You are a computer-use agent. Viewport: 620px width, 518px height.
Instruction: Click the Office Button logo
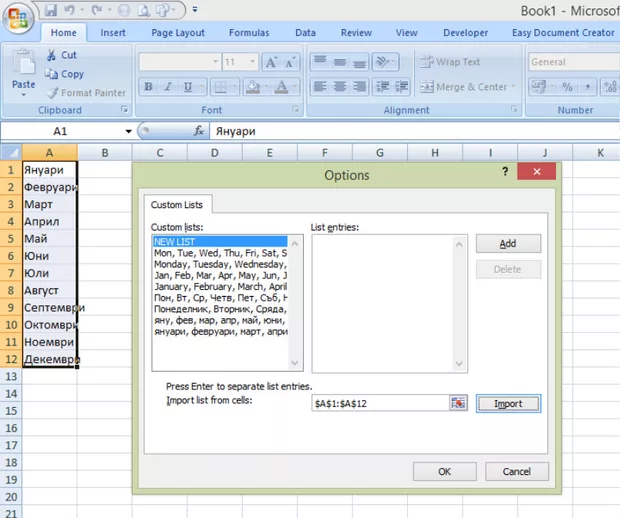point(19,19)
